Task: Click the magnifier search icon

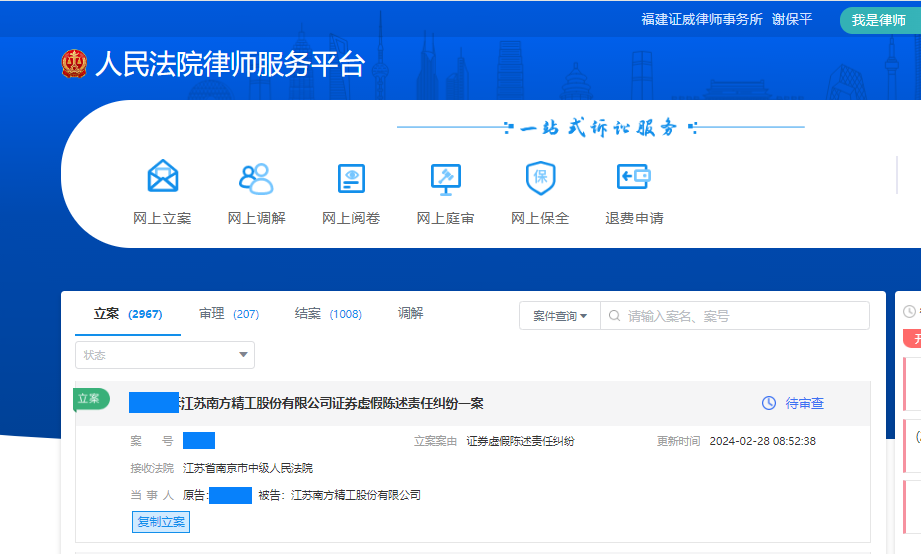Action: pos(614,316)
